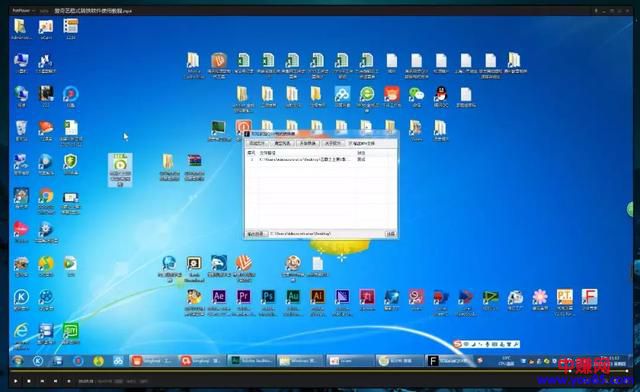
Task: Open the Windows Start orb on the taskbar
Action: tap(18, 361)
